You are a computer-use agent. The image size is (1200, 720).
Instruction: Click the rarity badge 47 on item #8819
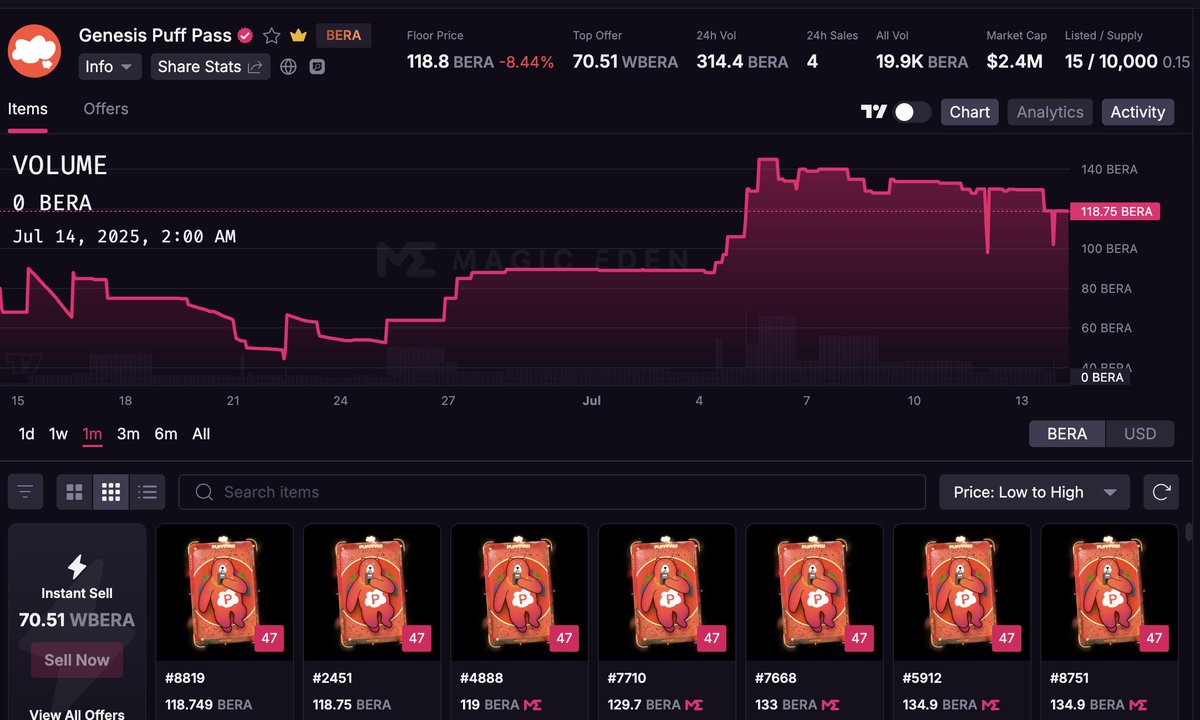coord(269,638)
